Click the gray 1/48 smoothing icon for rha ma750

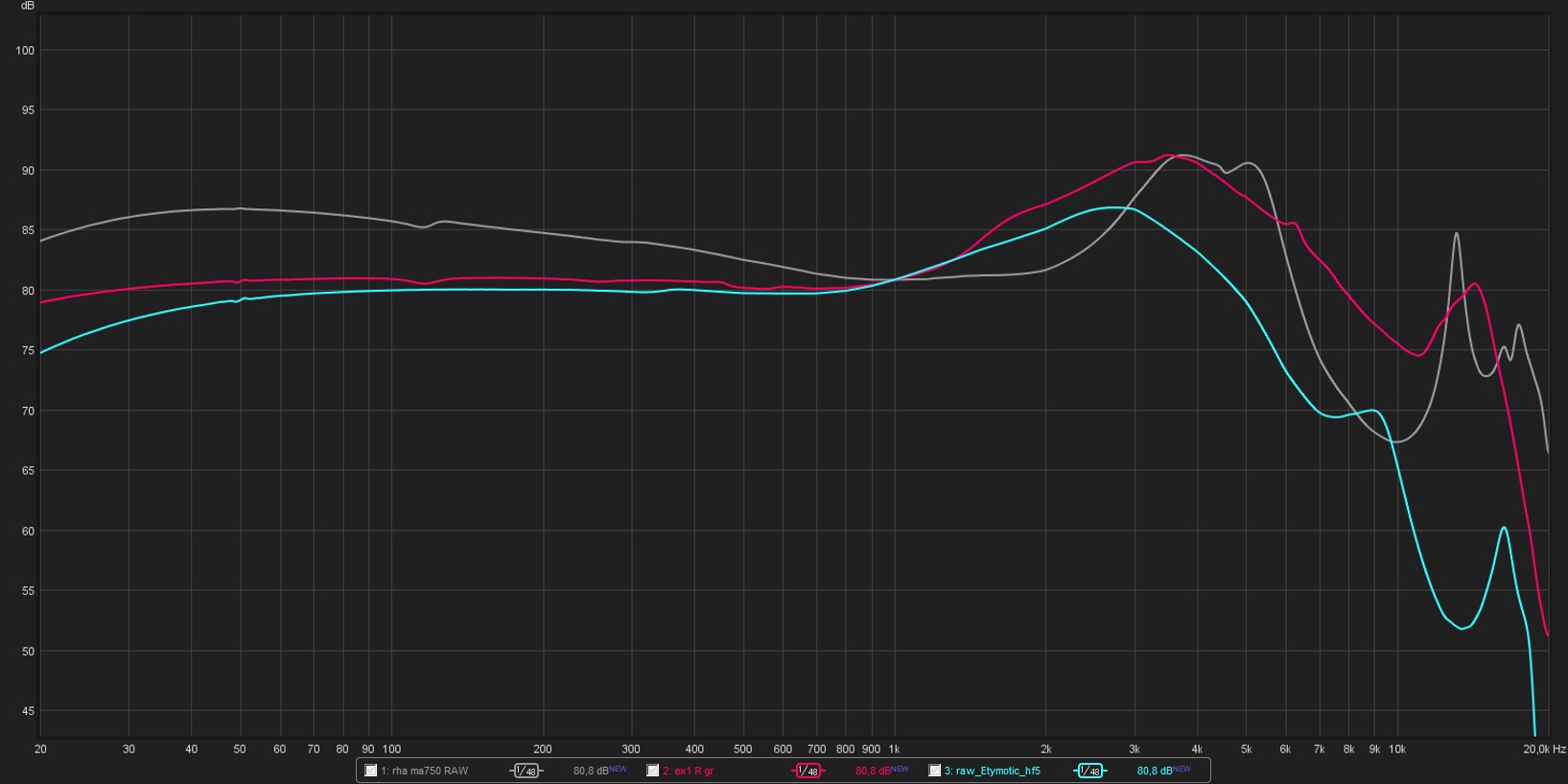pyautogui.click(x=526, y=771)
